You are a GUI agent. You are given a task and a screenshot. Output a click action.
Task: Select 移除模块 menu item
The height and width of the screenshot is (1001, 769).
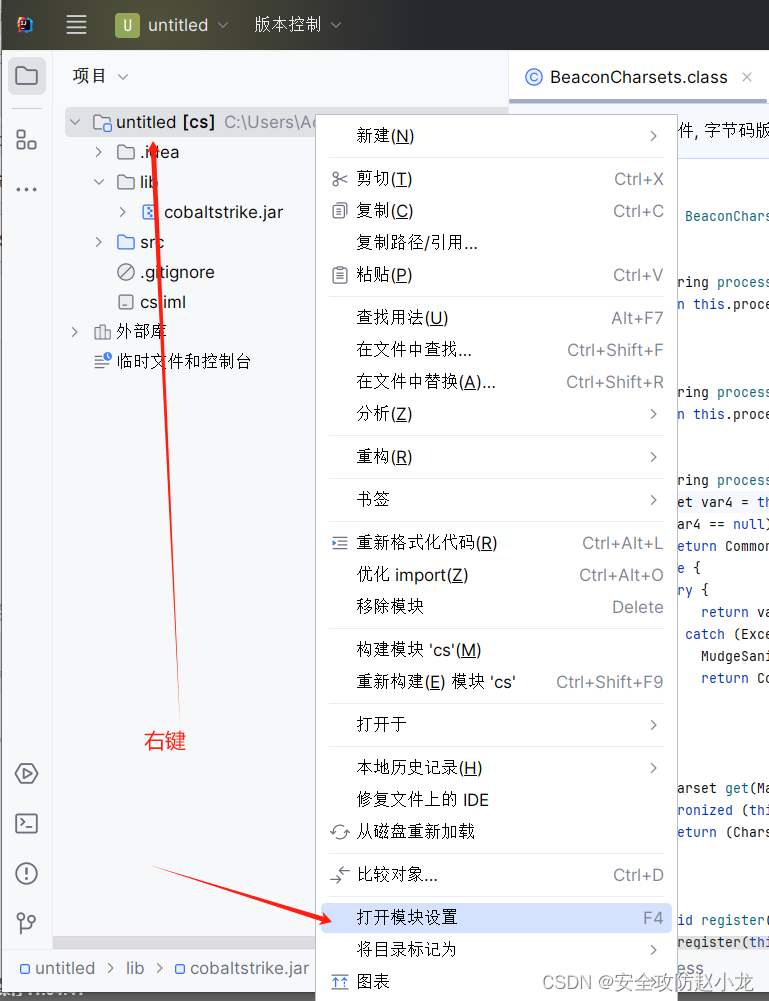click(x=496, y=607)
